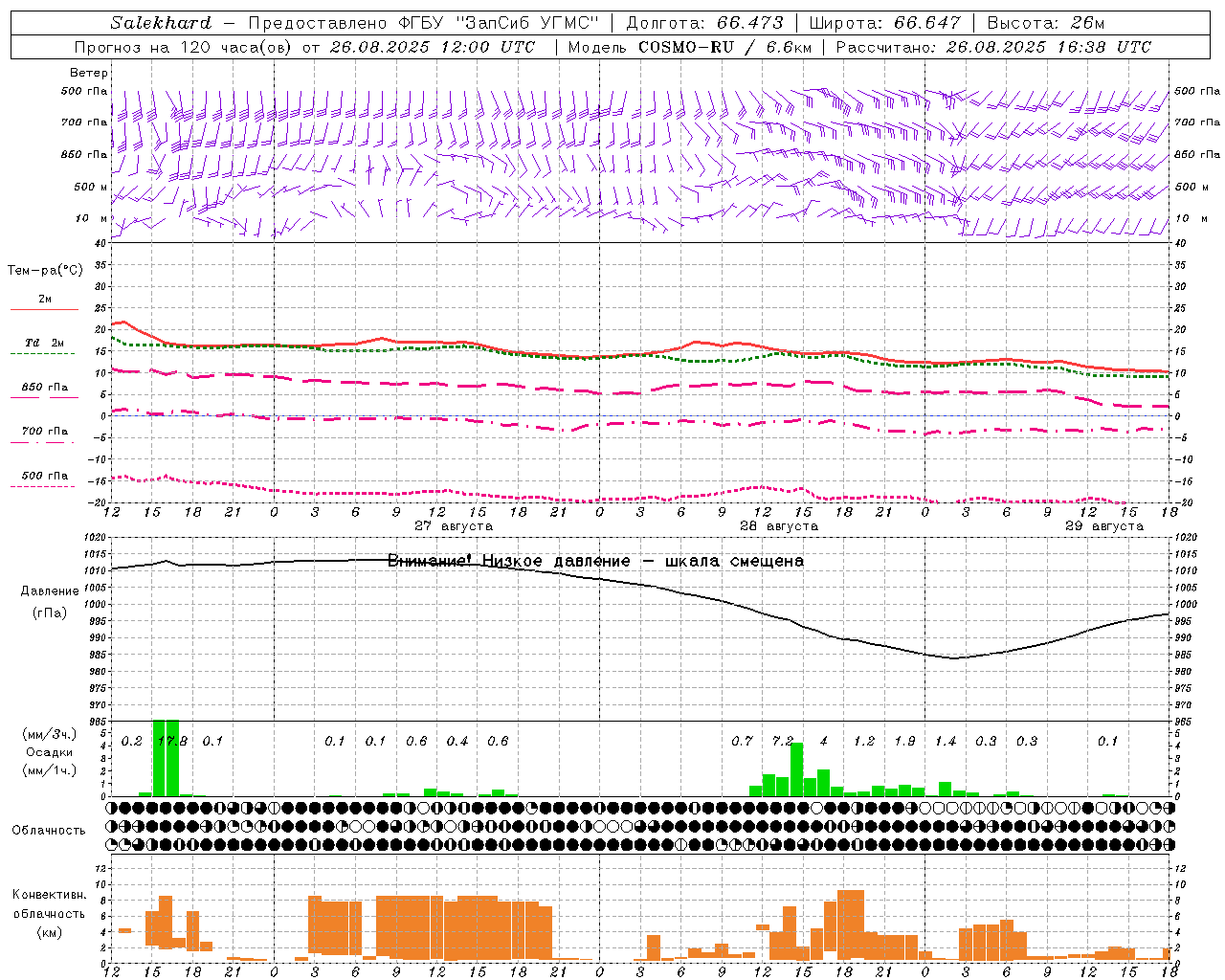Click the forecast text "Прогноз на 120 часа(ов)"
Viewport: 1225px width, 980px height.
pos(183,47)
